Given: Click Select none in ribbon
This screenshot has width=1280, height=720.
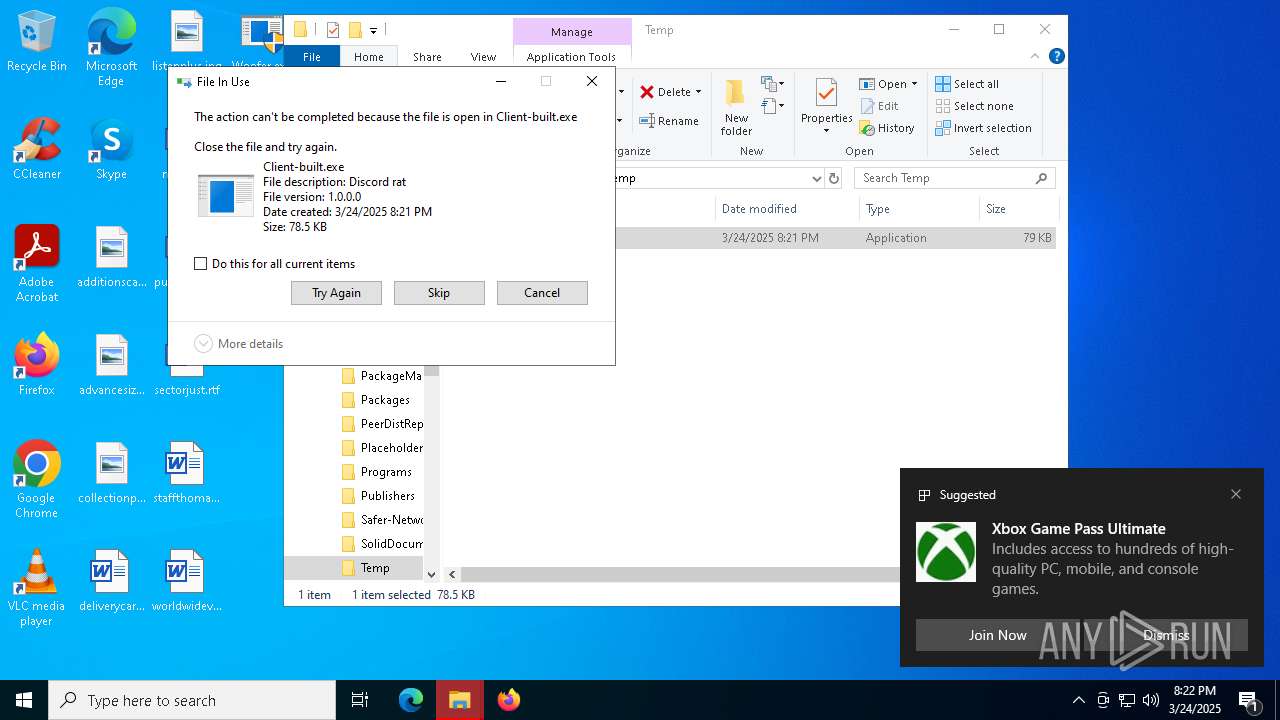Looking at the screenshot, I should [x=974, y=106].
